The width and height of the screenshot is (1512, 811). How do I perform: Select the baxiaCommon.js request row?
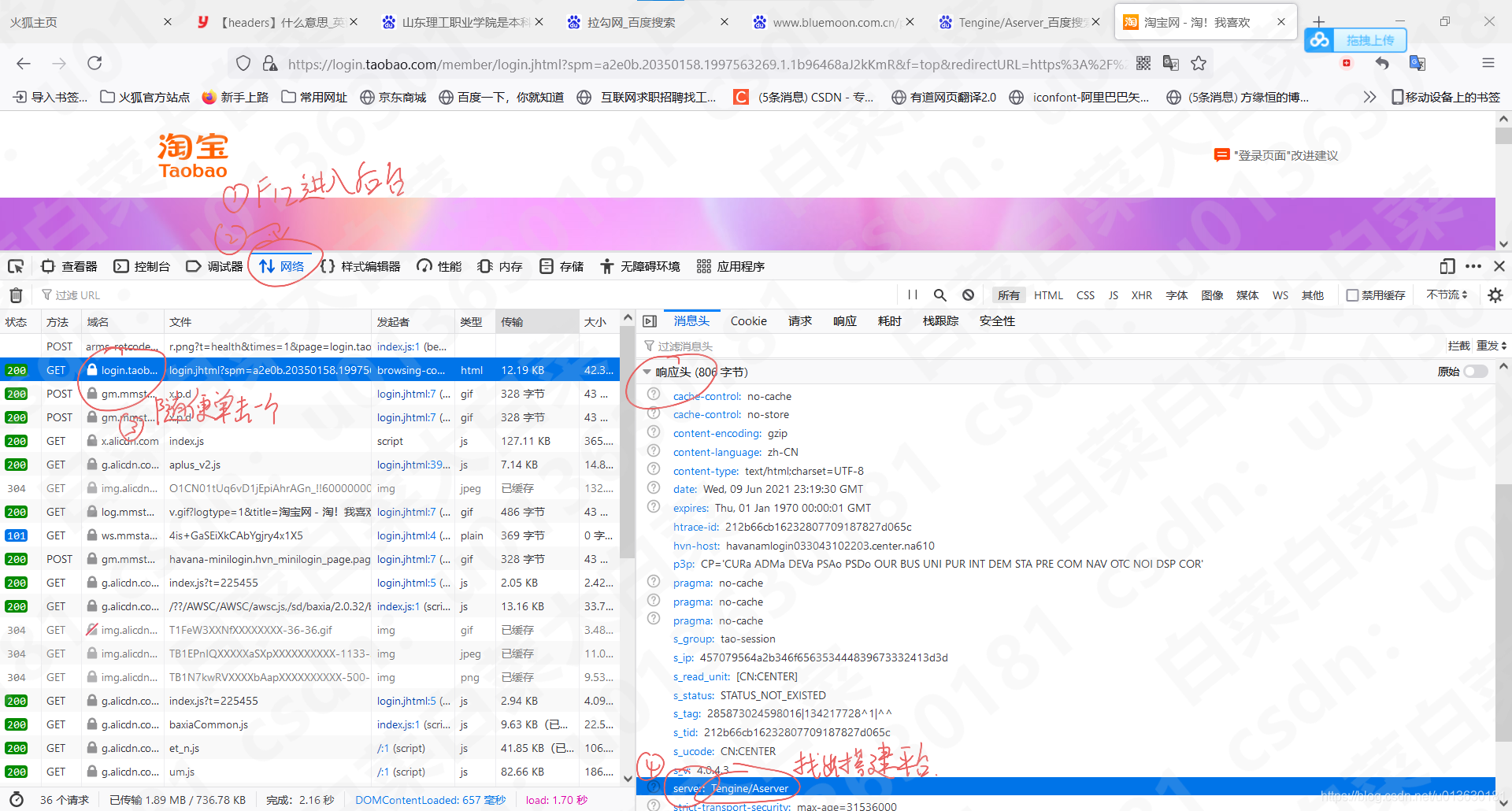coord(309,724)
